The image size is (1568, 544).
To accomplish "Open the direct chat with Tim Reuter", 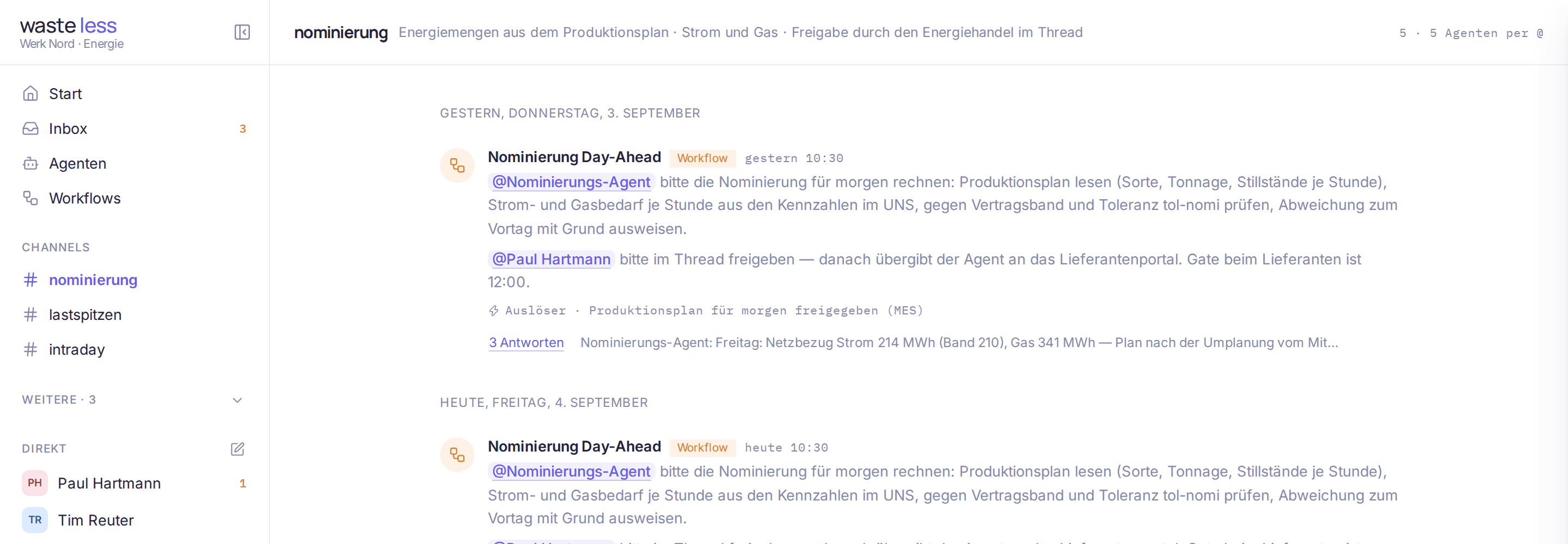I will click(x=134, y=520).
